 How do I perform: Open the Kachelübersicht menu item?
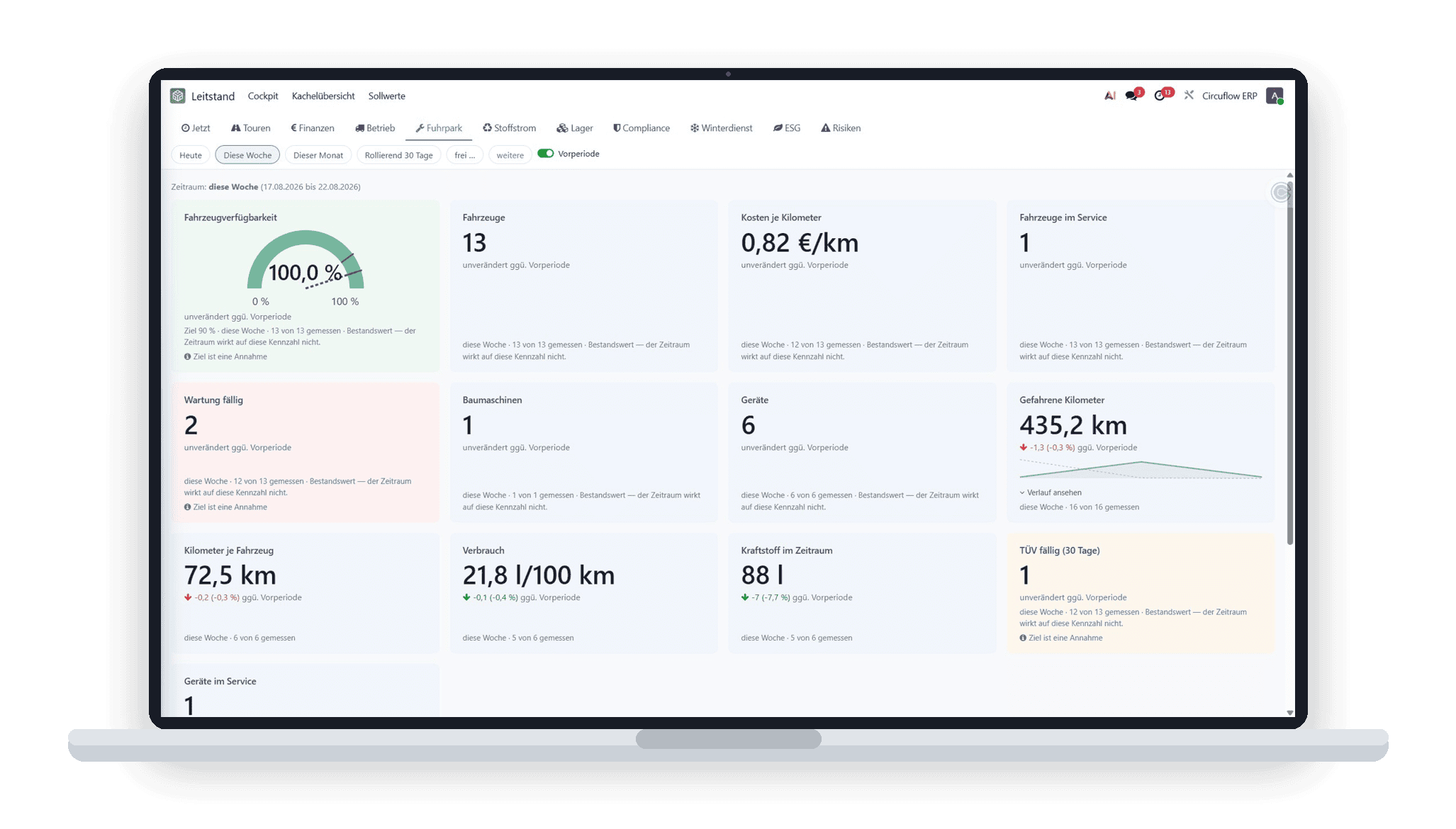tap(323, 96)
